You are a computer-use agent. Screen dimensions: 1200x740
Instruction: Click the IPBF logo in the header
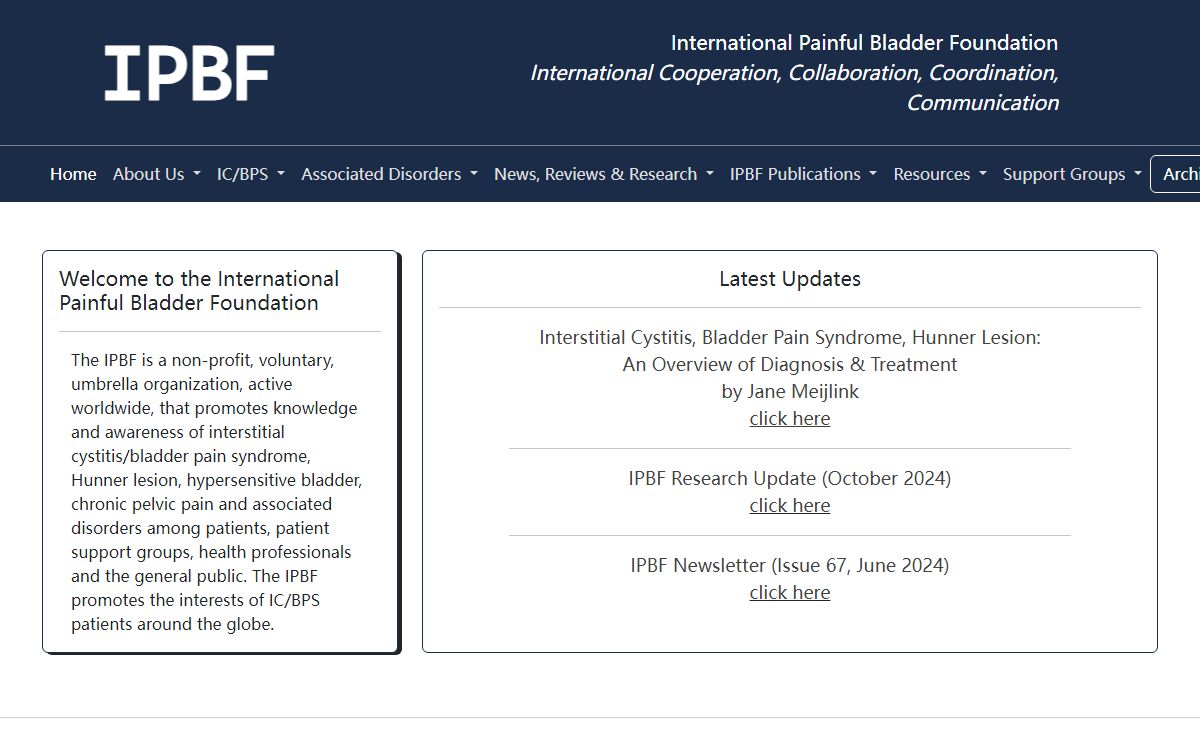click(189, 73)
